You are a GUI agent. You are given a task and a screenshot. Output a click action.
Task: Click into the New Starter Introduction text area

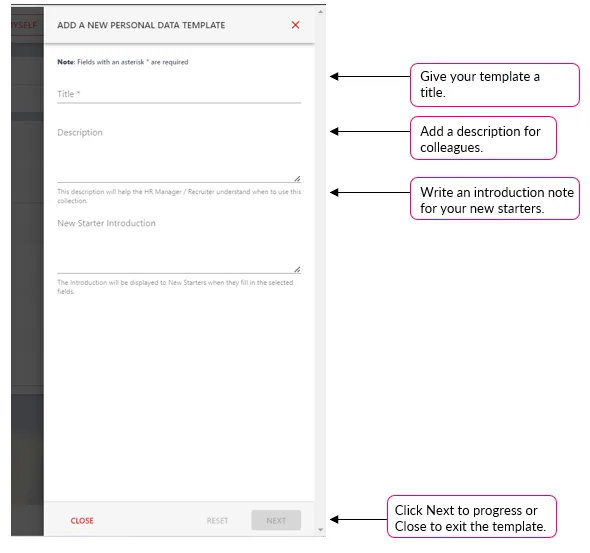179,245
